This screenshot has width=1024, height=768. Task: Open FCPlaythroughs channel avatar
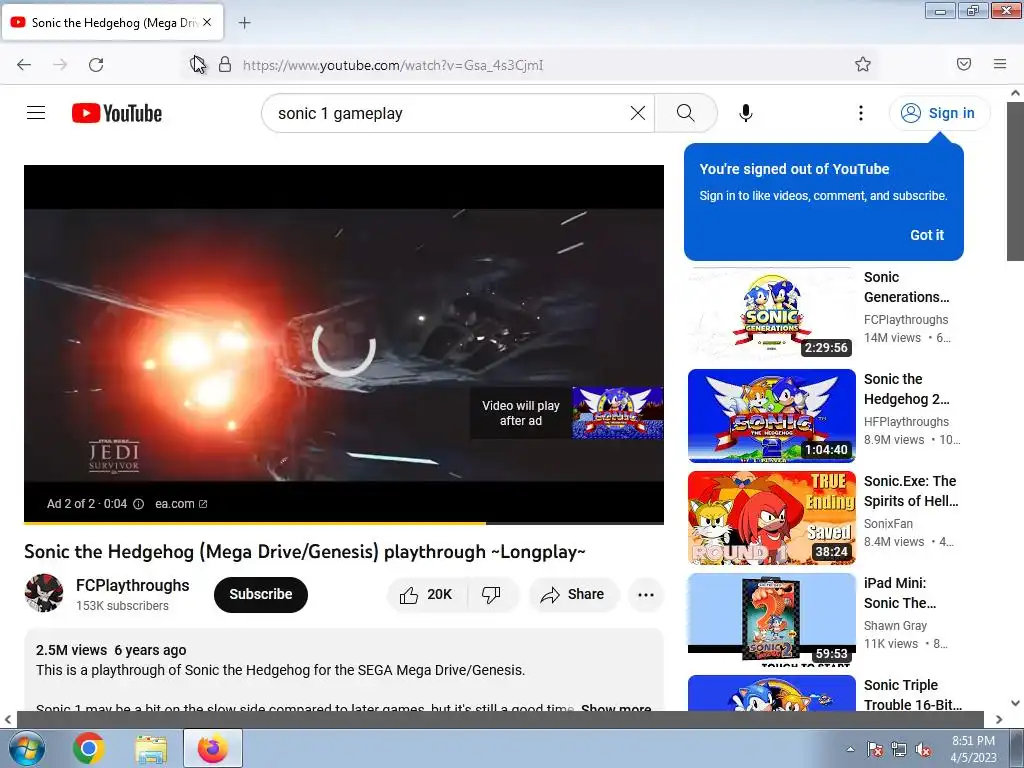[44, 593]
